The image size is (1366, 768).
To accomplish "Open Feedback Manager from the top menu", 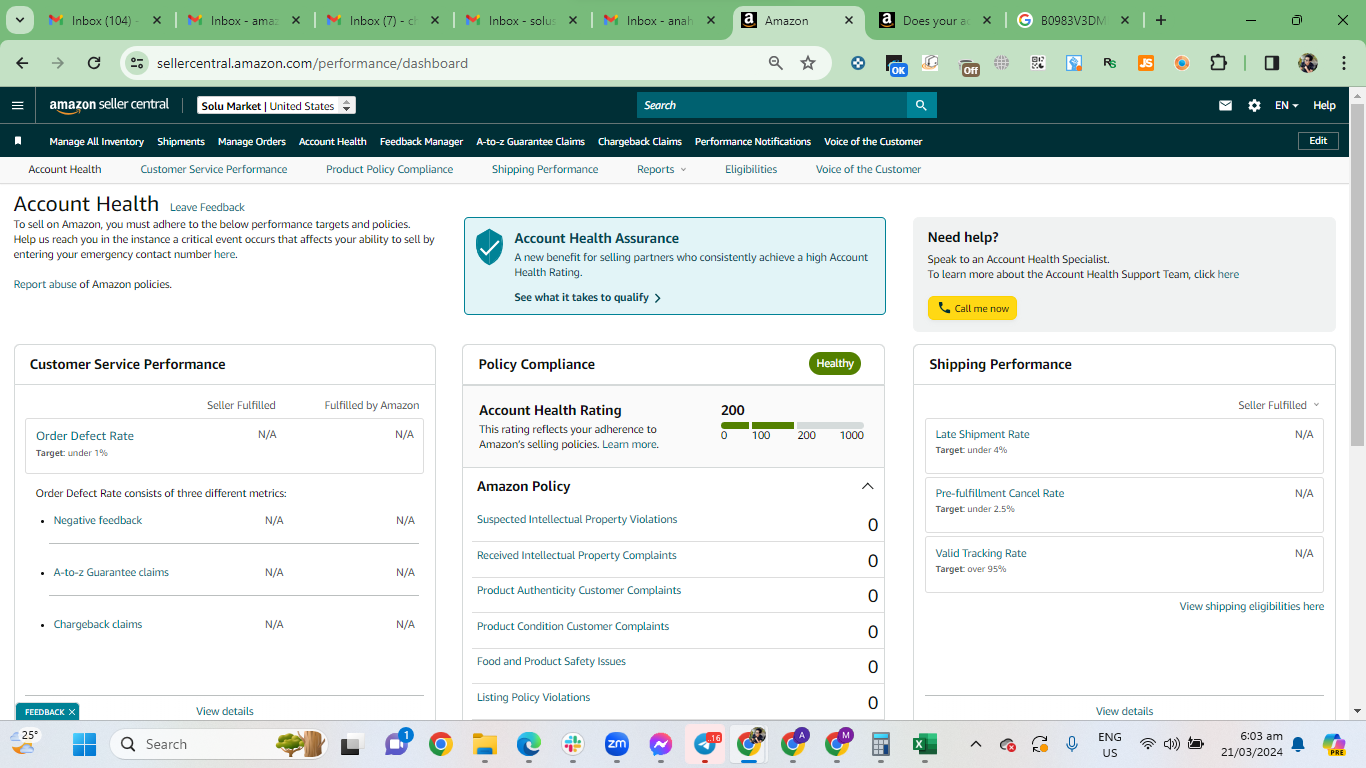I will [421, 141].
